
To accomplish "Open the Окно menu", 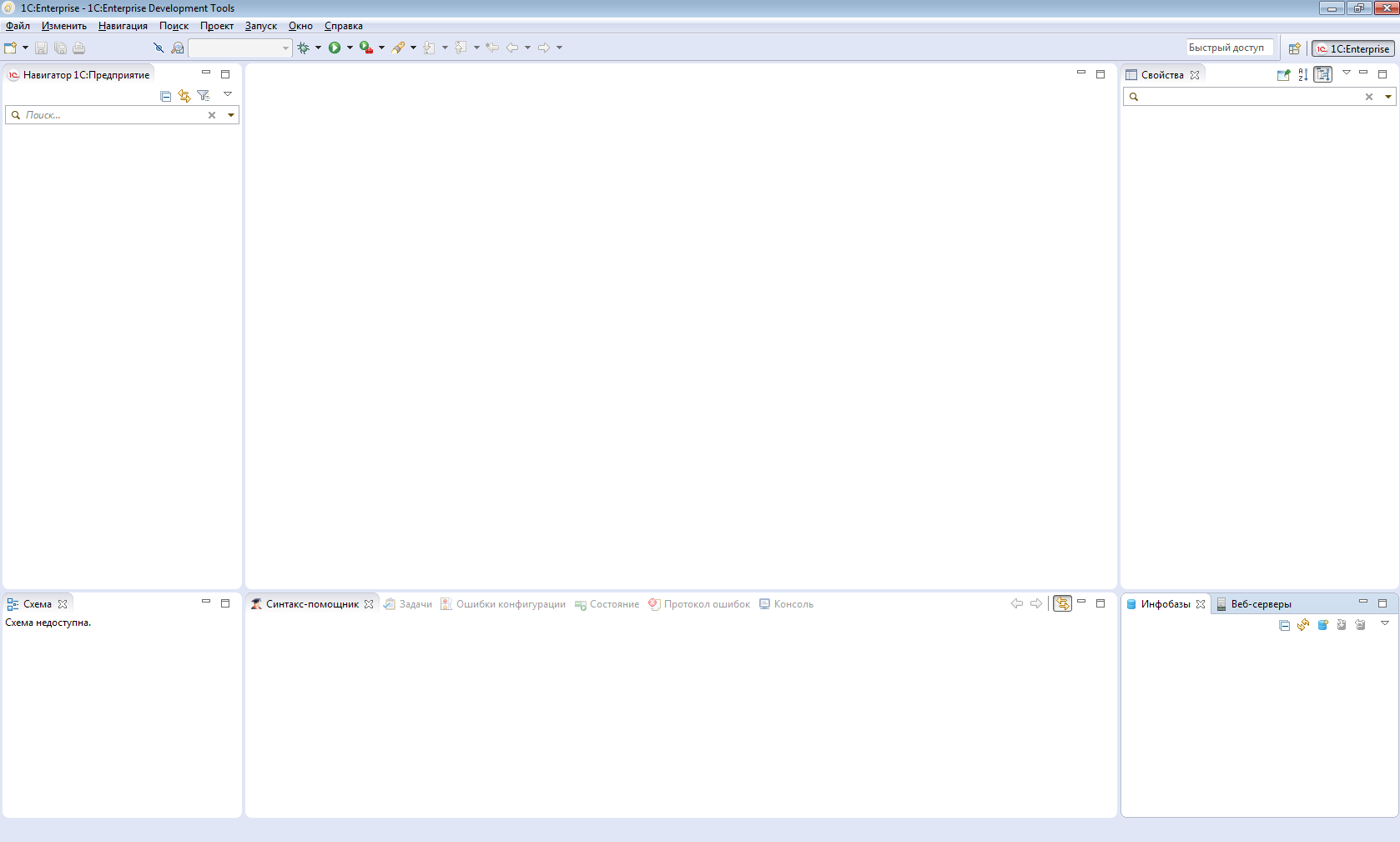I will coord(300,26).
